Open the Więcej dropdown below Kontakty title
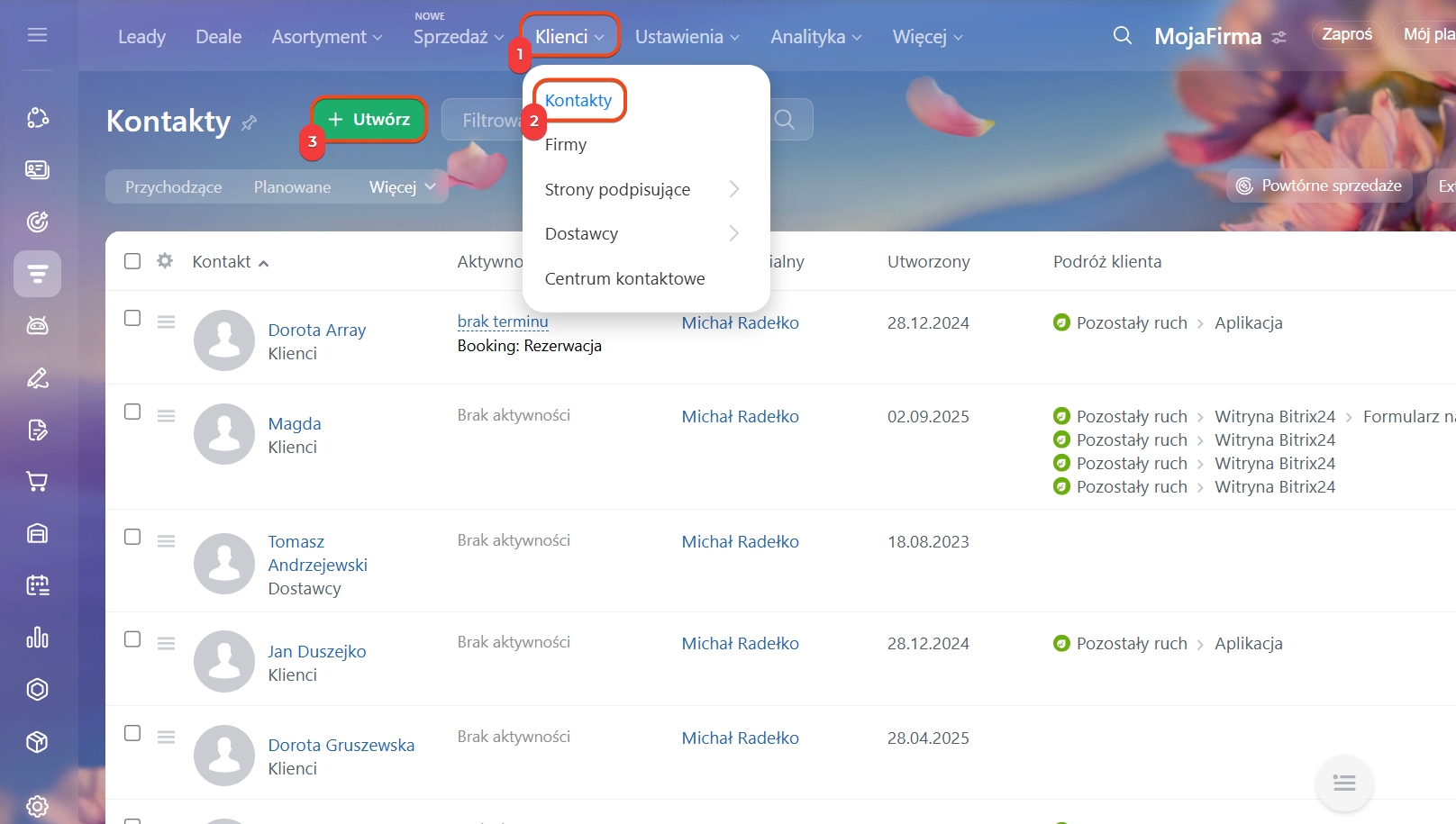Screen dimensions: 1456x824 (x=402, y=187)
